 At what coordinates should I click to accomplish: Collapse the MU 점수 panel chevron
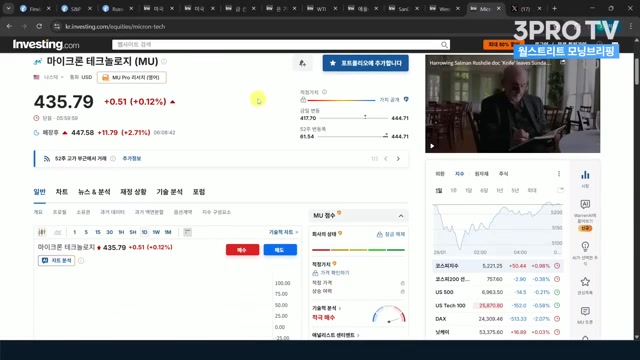coord(401,216)
